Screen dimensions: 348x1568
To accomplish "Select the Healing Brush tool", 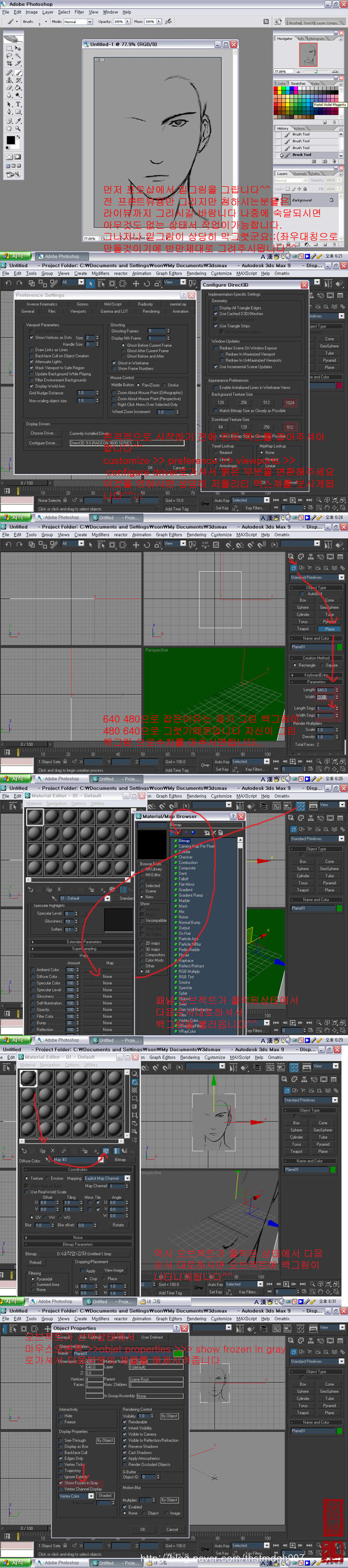I will [9, 72].
